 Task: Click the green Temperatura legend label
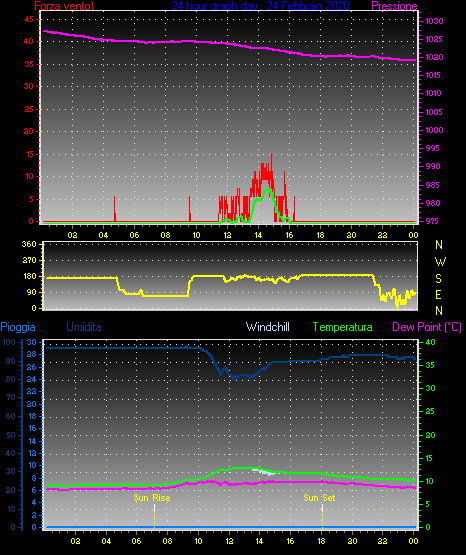343,327
